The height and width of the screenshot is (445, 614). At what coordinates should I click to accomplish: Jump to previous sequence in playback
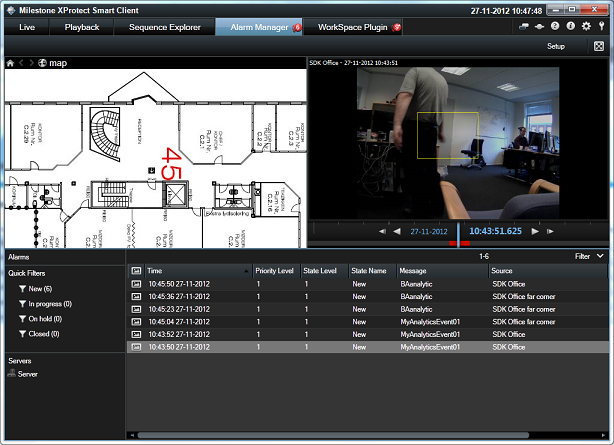[382, 232]
